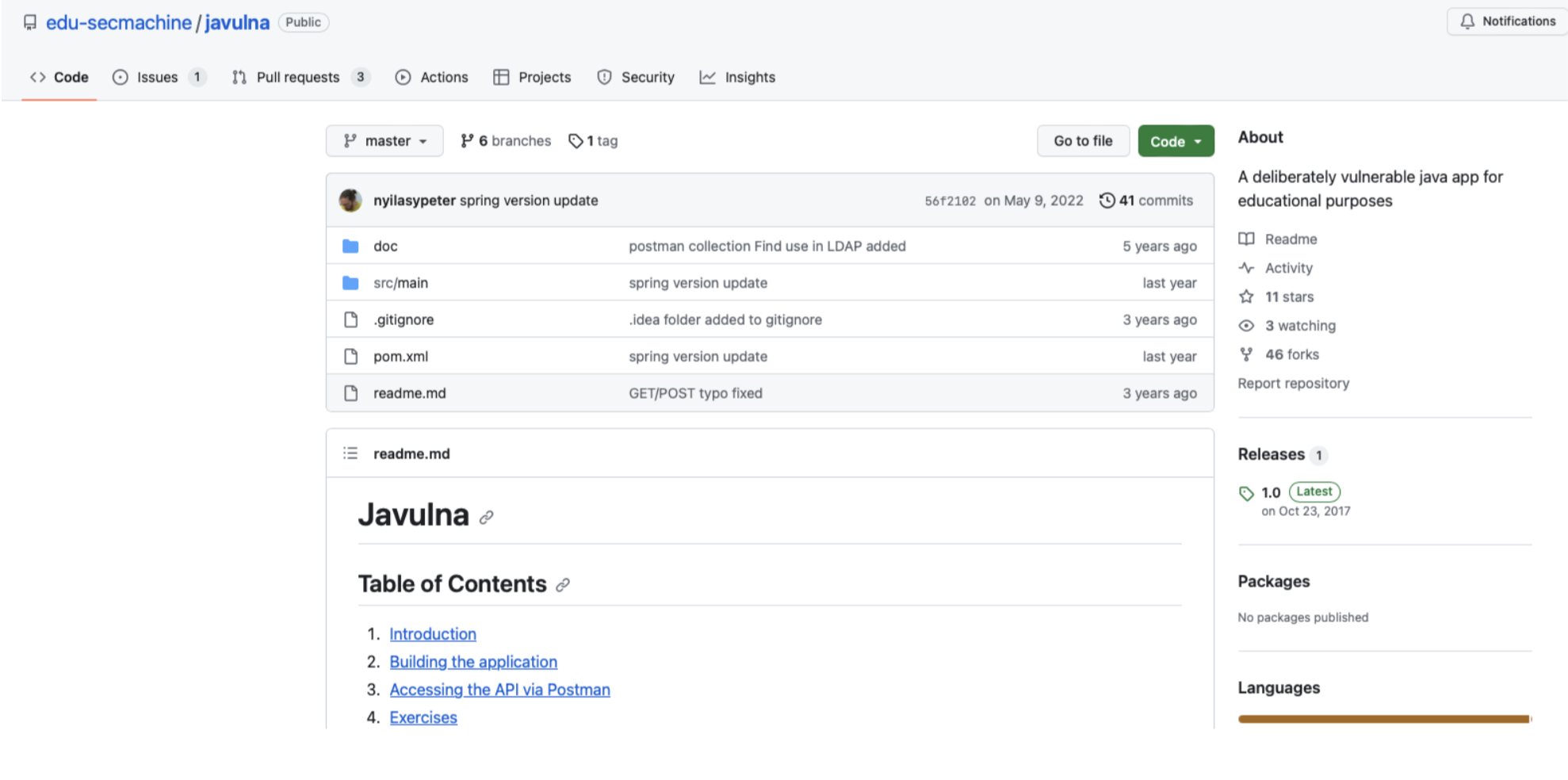This screenshot has height=780, width=1568.
Task: Click the pom.xml file icon
Action: pyautogui.click(x=350, y=356)
